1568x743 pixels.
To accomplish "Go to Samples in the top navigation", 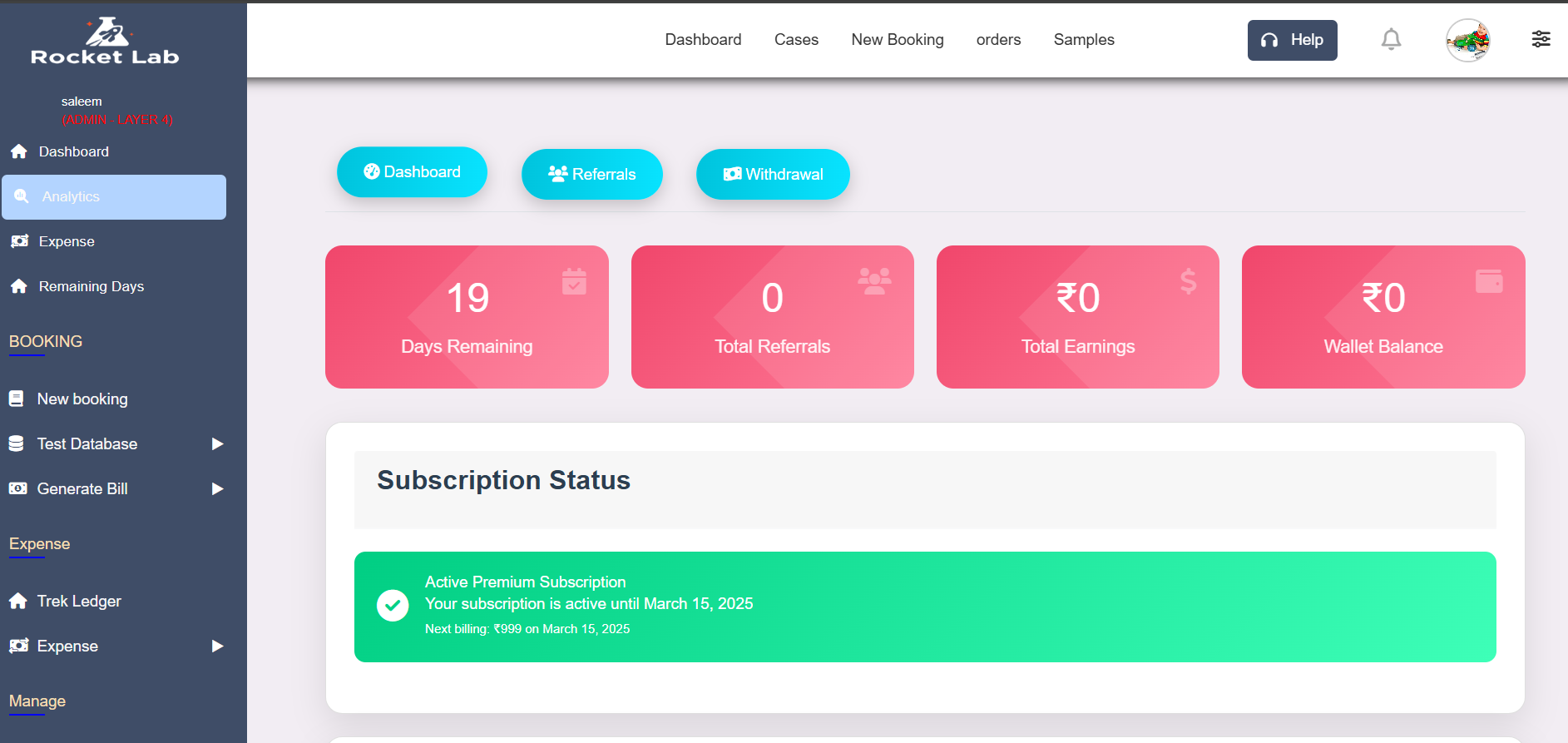I will [1083, 40].
